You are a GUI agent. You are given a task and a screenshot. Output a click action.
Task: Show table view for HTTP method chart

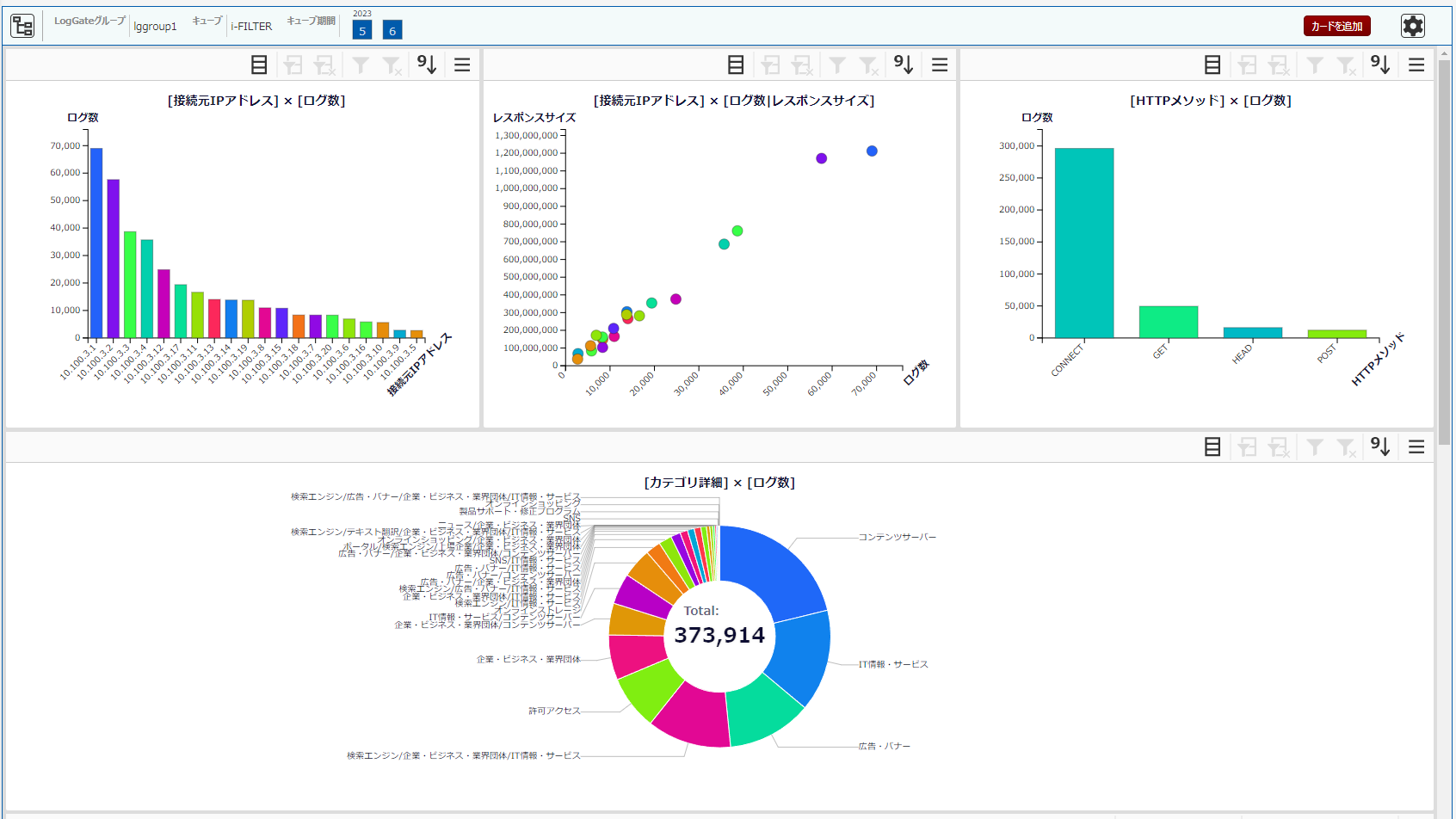pos(1212,65)
